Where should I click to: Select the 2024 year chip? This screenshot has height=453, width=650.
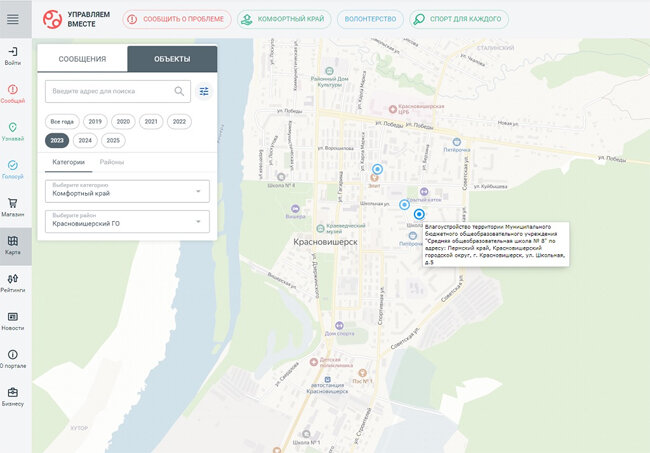[85, 141]
